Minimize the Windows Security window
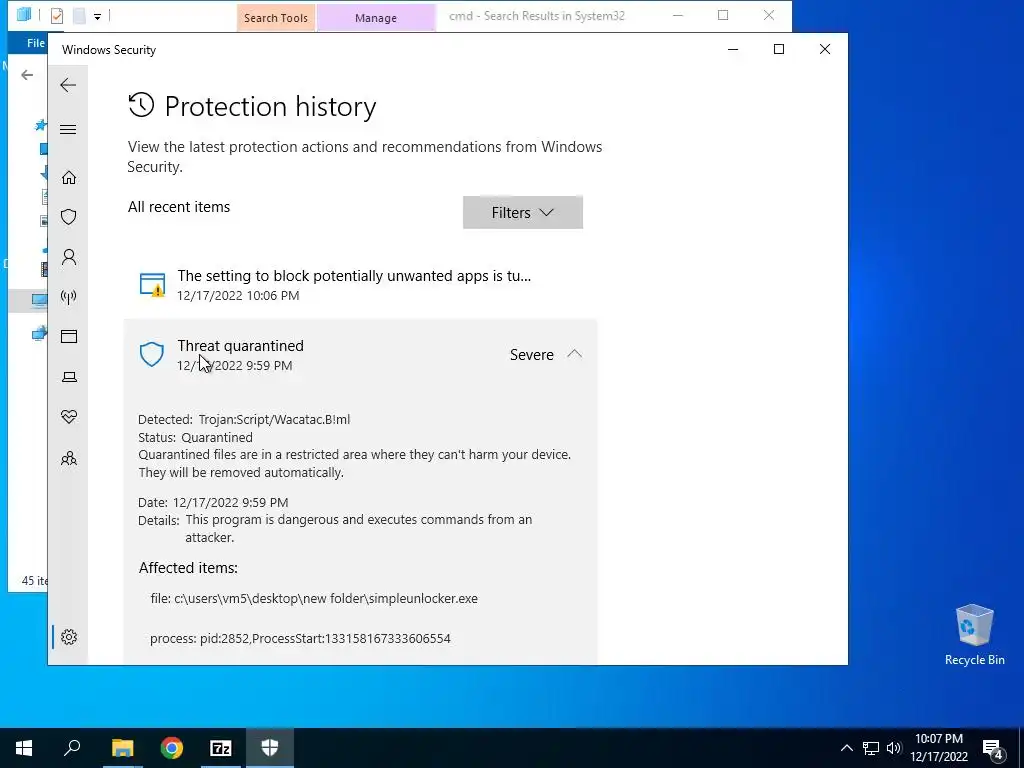The image size is (1024, 768). [733, 49]
